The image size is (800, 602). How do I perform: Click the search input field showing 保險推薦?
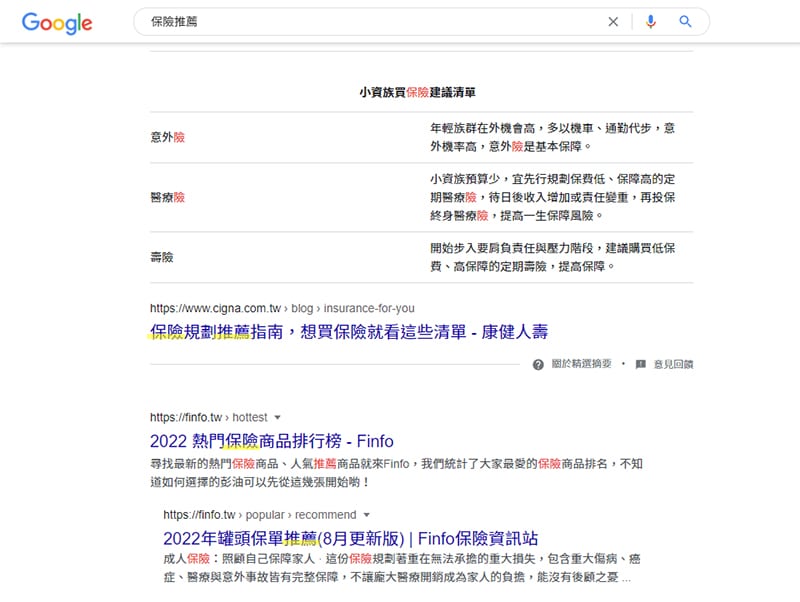(350, 21)
